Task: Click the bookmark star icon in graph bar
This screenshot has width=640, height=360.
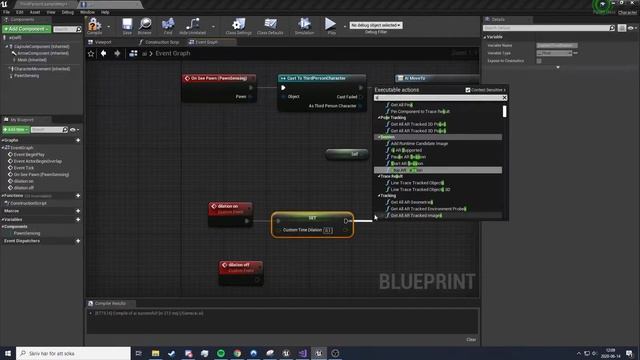Action: (x=91, y=53)
